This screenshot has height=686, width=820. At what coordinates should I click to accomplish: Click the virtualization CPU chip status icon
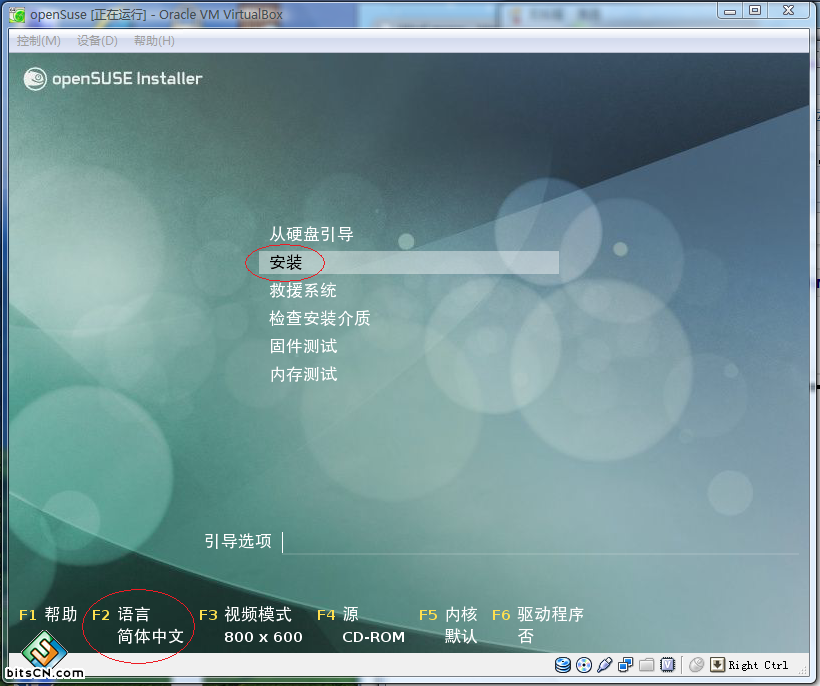click(668, 665)
